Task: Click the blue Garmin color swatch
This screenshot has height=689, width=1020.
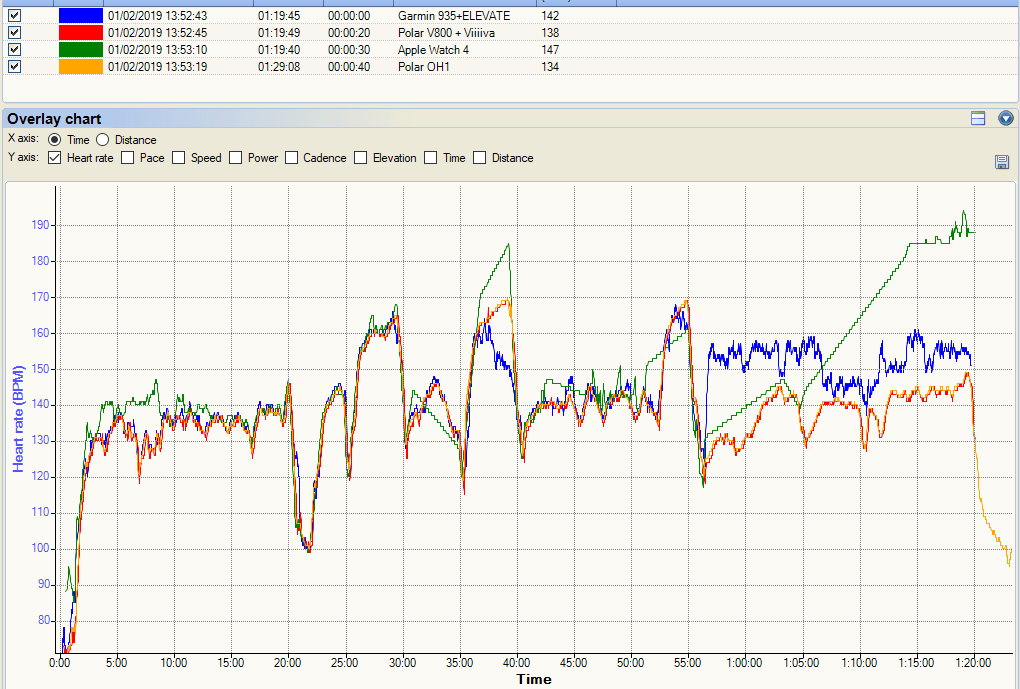Action: click(81, 16)
